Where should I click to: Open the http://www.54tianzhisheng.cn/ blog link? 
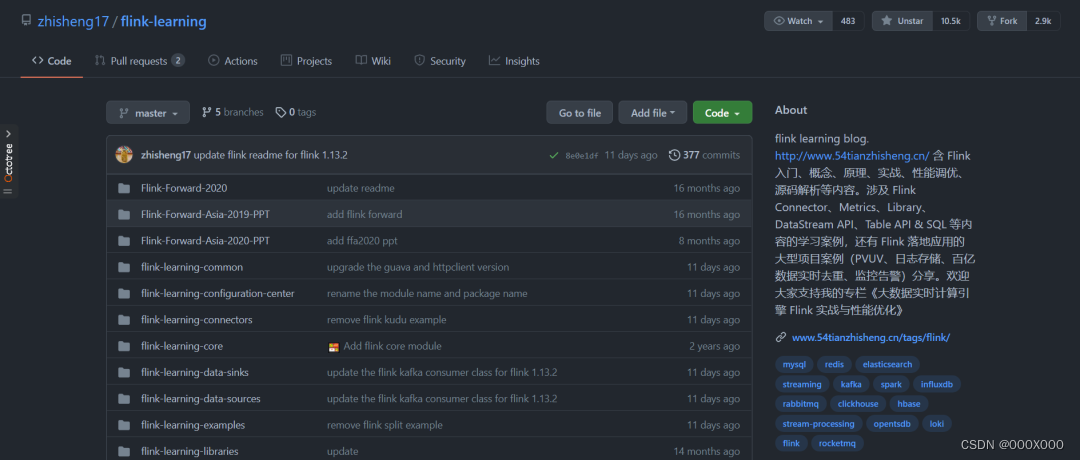coord(852,155)
